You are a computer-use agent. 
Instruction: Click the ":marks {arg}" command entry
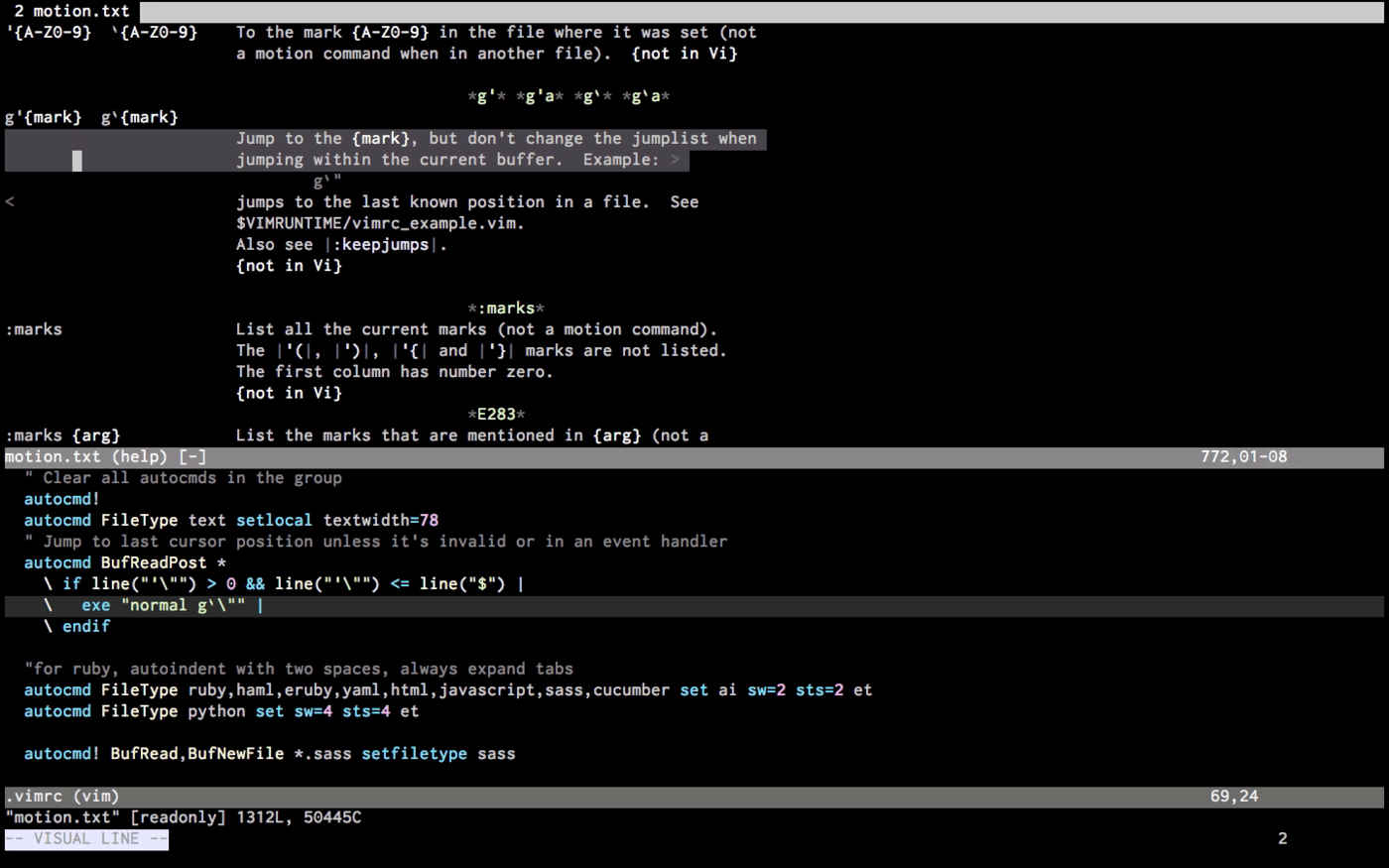click(x=63, y=435)
